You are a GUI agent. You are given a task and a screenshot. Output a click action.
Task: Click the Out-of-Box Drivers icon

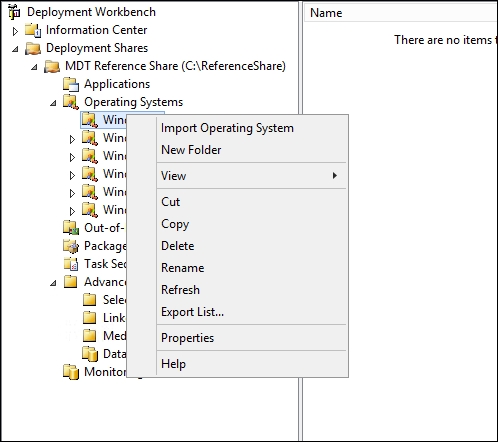click(x=71, y=228)
